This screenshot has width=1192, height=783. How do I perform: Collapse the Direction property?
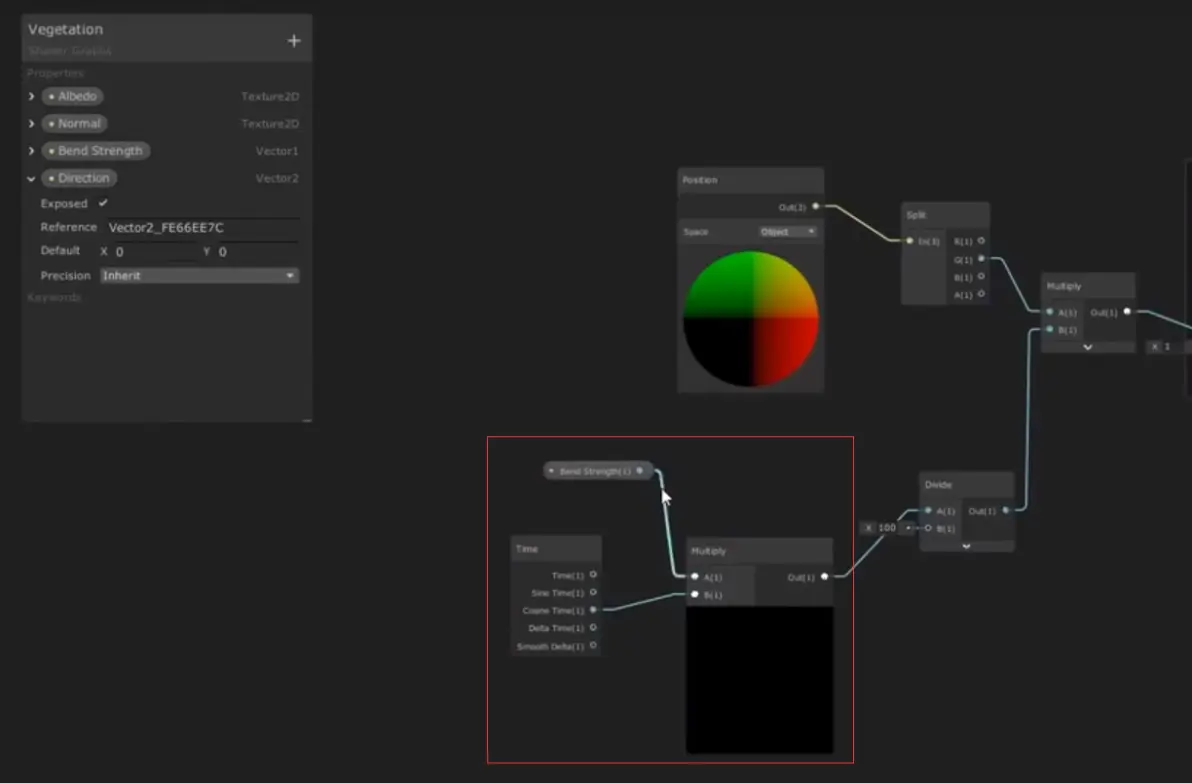pyautogui.click(x=31, y=179)
